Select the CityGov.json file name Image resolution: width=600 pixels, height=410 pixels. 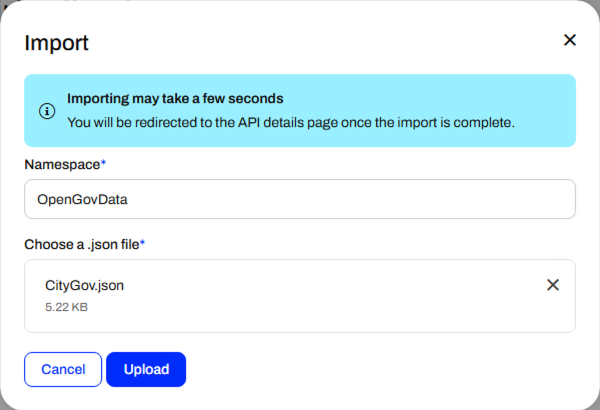[x=85, y=286]
